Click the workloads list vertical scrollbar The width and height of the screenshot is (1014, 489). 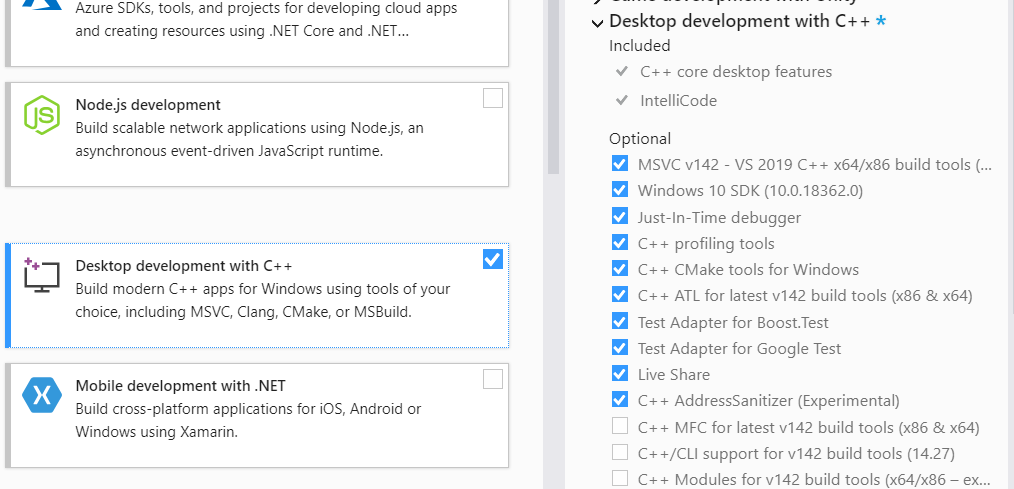point(553,87)
